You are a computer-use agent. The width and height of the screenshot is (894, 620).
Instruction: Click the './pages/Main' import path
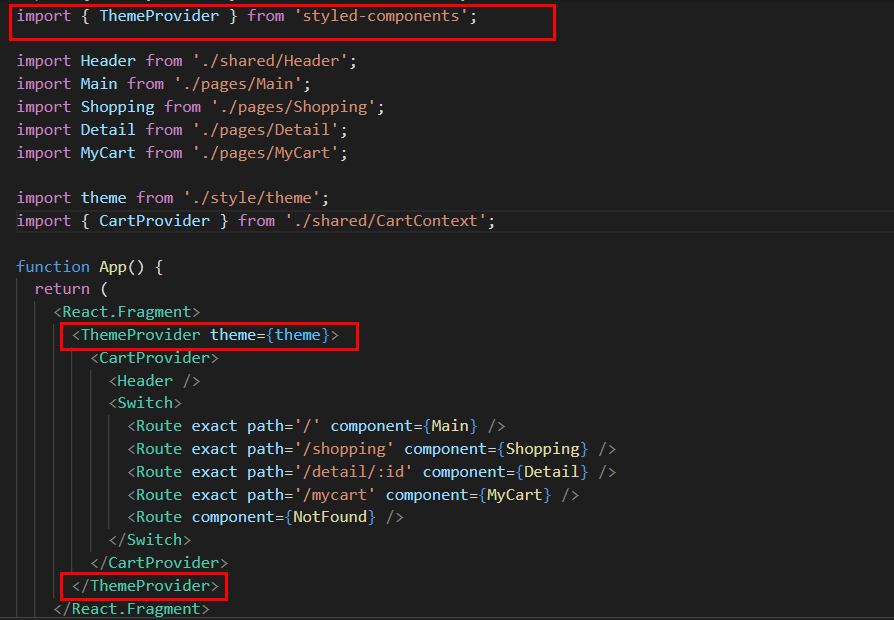tap(238, 84)
